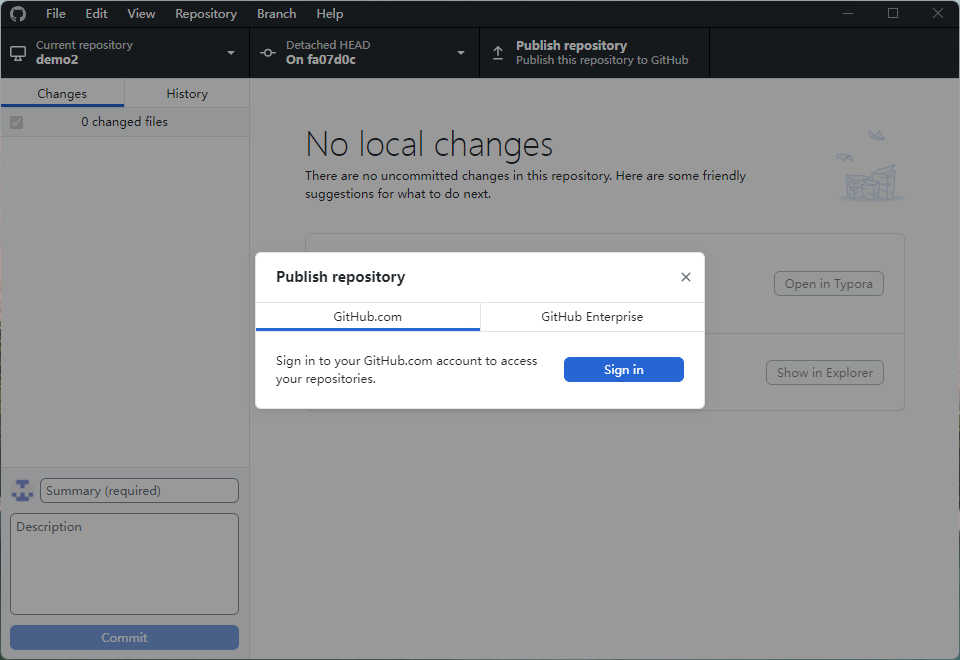Screen dimensions: 960x660
Task: Toggle the select all changed files checkbox
Action: tap(16, 122)
